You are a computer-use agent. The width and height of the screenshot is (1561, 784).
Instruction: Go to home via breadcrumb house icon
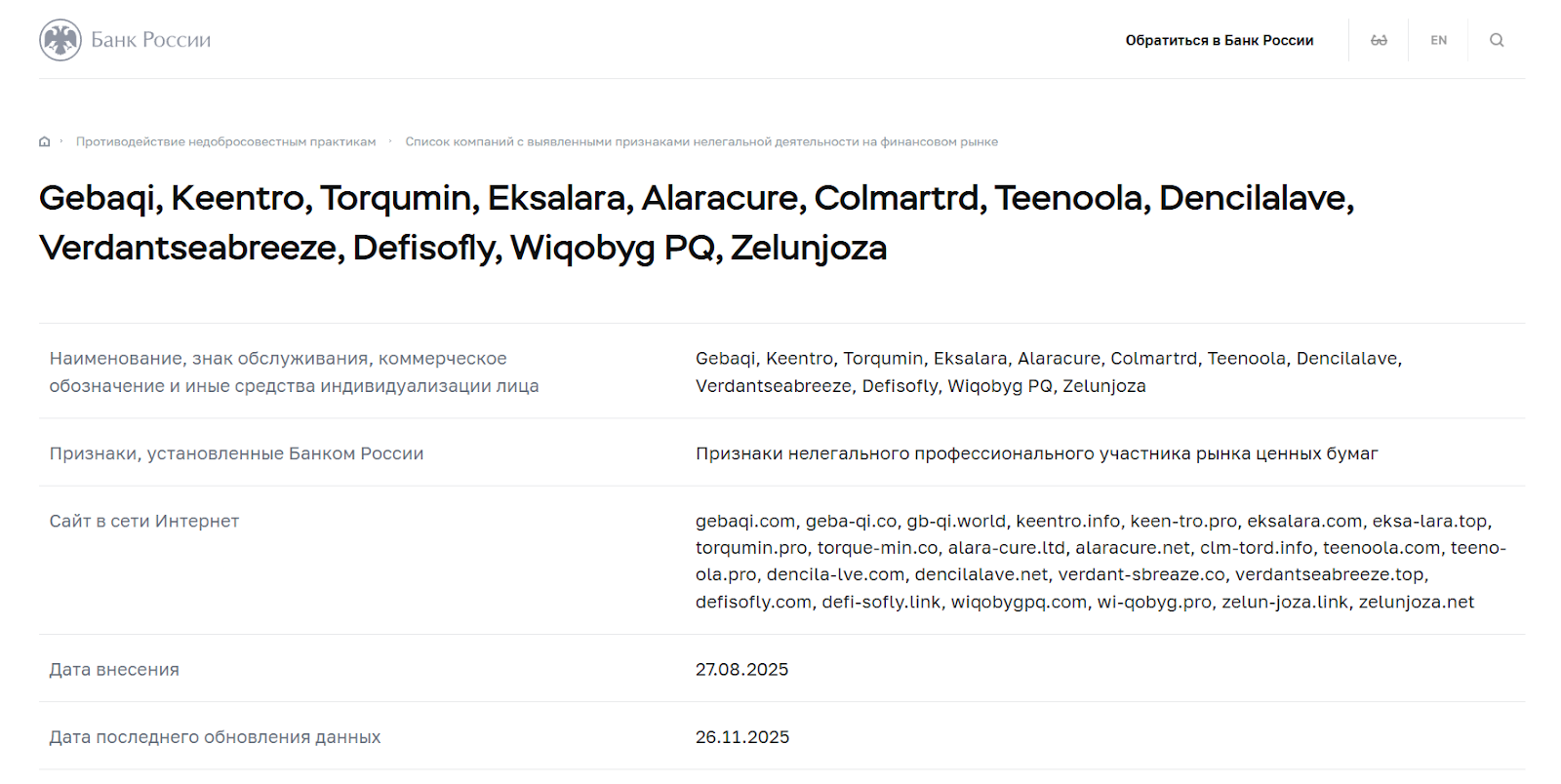click(44, 141)
